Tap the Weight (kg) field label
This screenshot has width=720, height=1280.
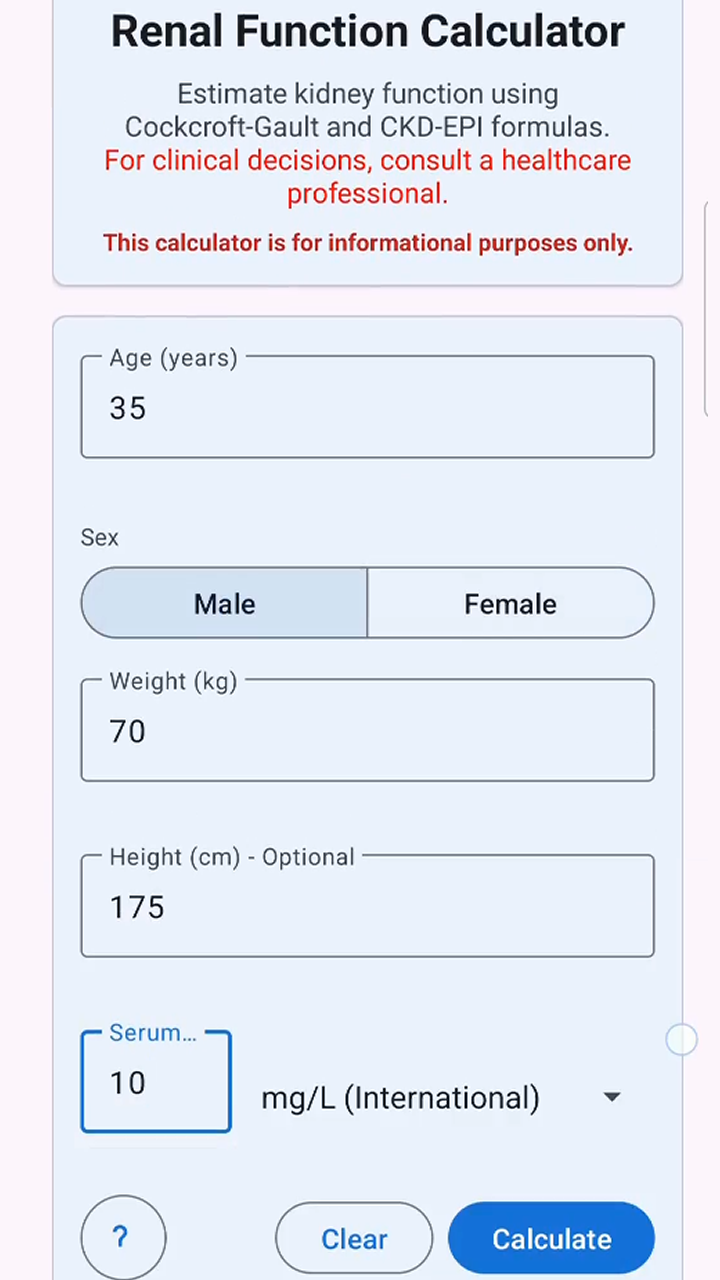[174, 682]
